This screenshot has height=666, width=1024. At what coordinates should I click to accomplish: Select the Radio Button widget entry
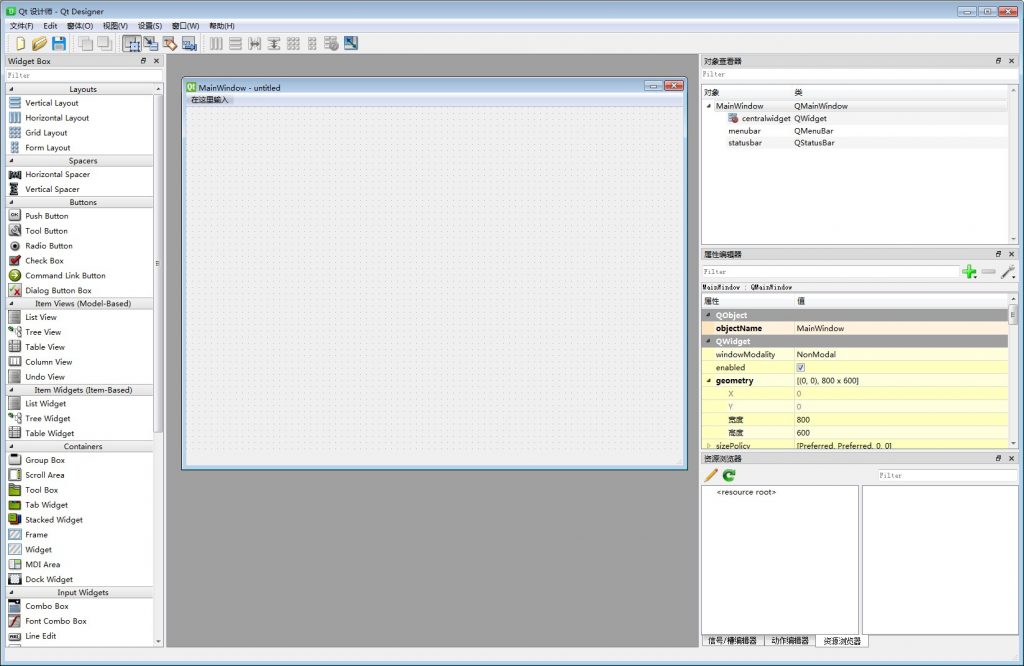(x=48, y=246)
